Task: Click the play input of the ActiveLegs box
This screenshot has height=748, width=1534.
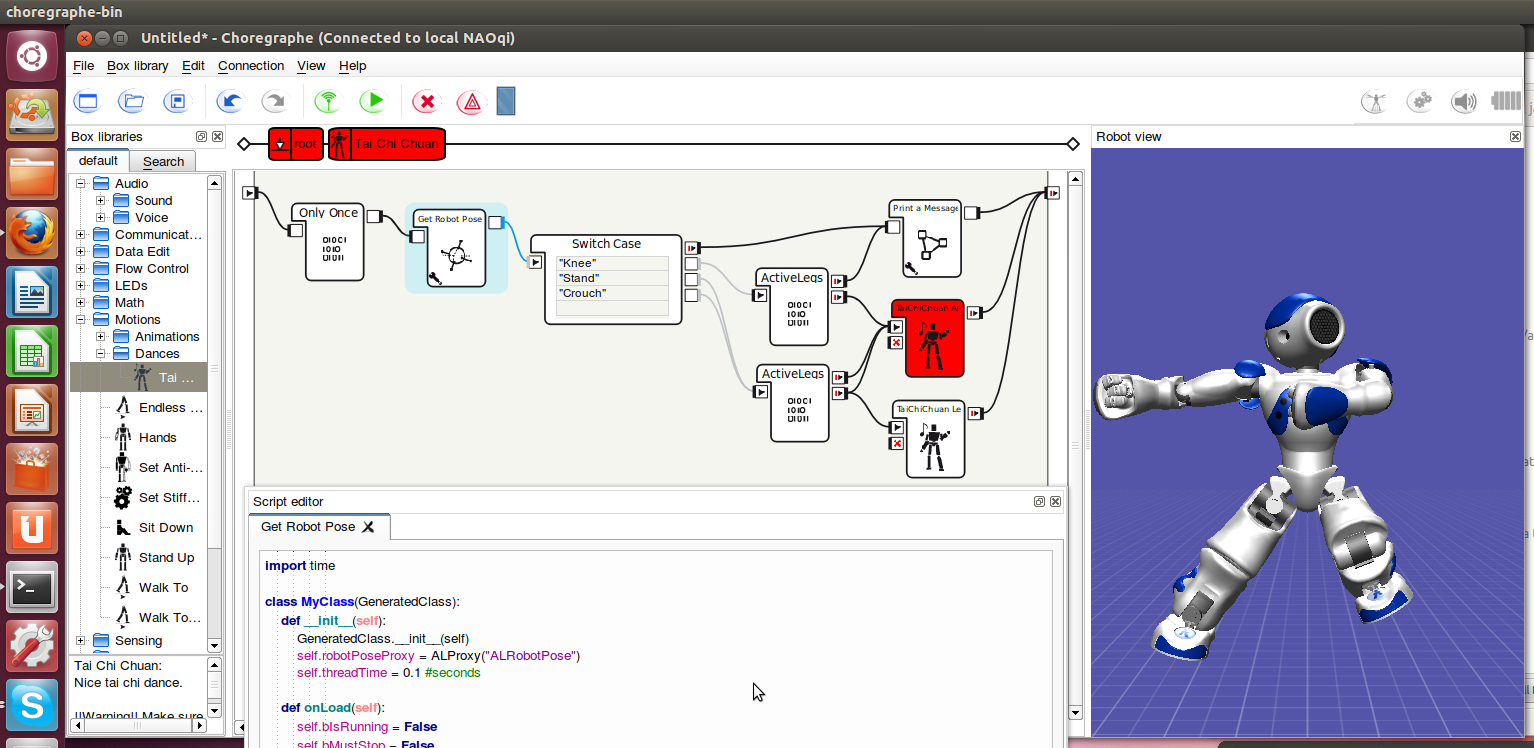Action: coord(759,294)
